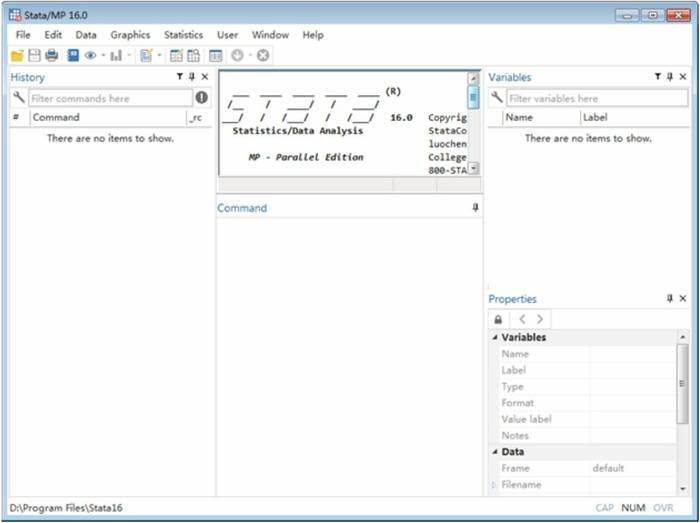The image size is (700, 523).
Task: Click the Name column header in Variables
Action: click(x=541, y=117)
